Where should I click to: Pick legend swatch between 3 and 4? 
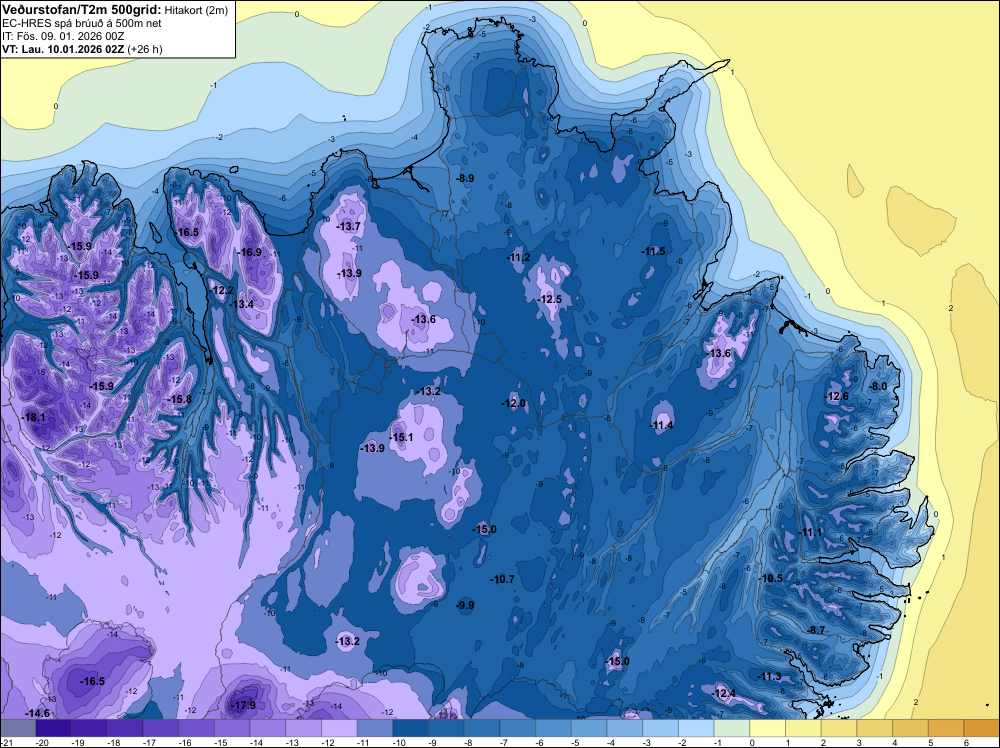point(875,728)
